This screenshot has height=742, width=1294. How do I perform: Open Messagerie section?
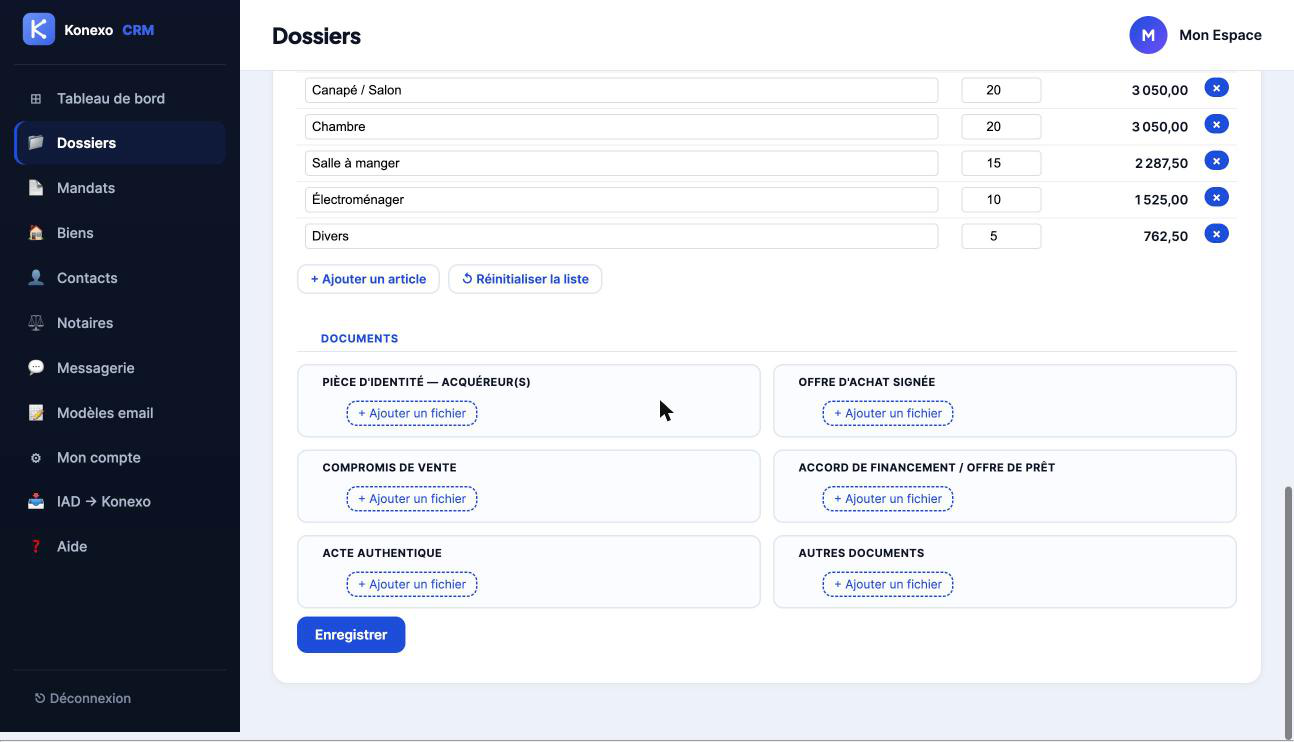tap(120, 368)
